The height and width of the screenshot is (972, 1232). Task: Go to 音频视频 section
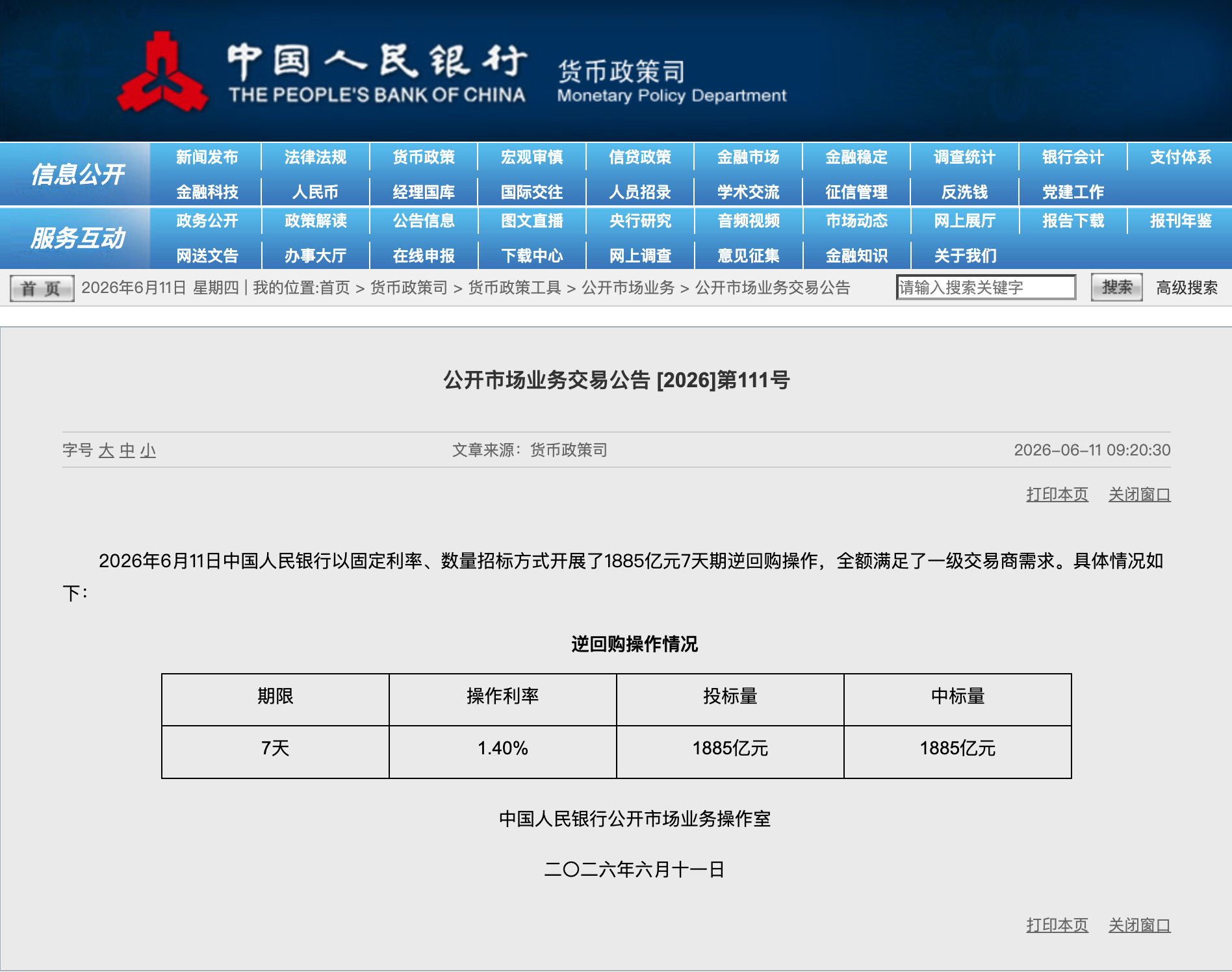point(748,221)
